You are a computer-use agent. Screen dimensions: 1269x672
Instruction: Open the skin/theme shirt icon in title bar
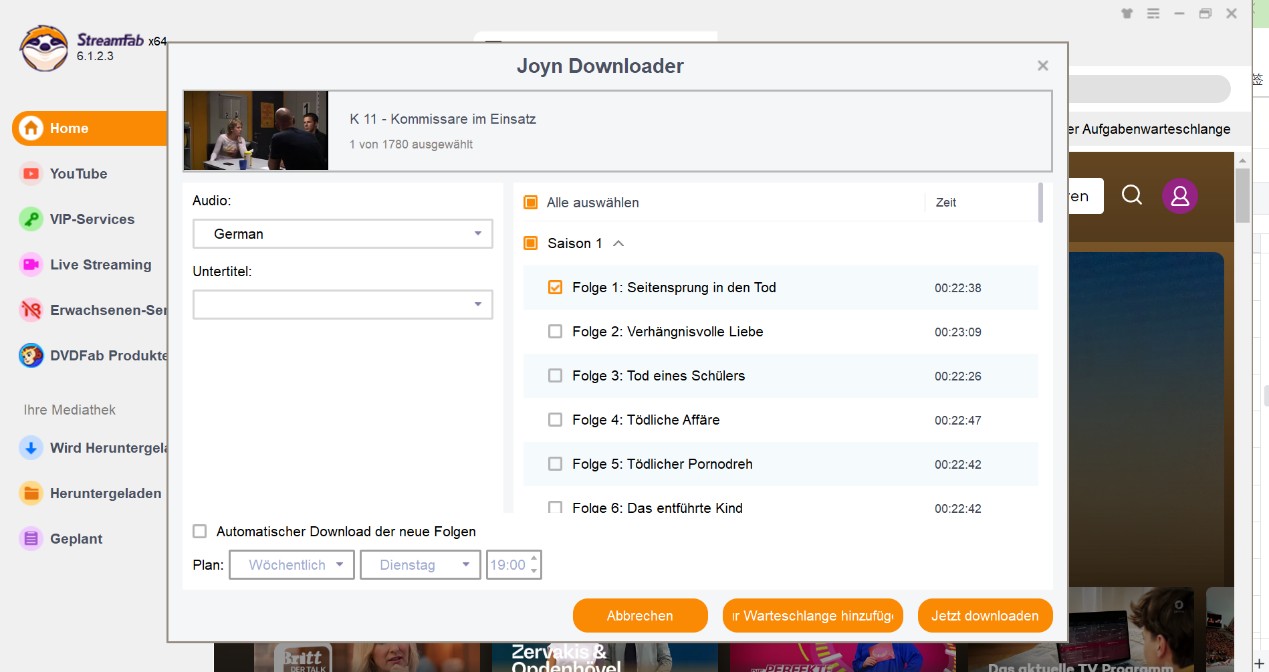click(1128, 14)
